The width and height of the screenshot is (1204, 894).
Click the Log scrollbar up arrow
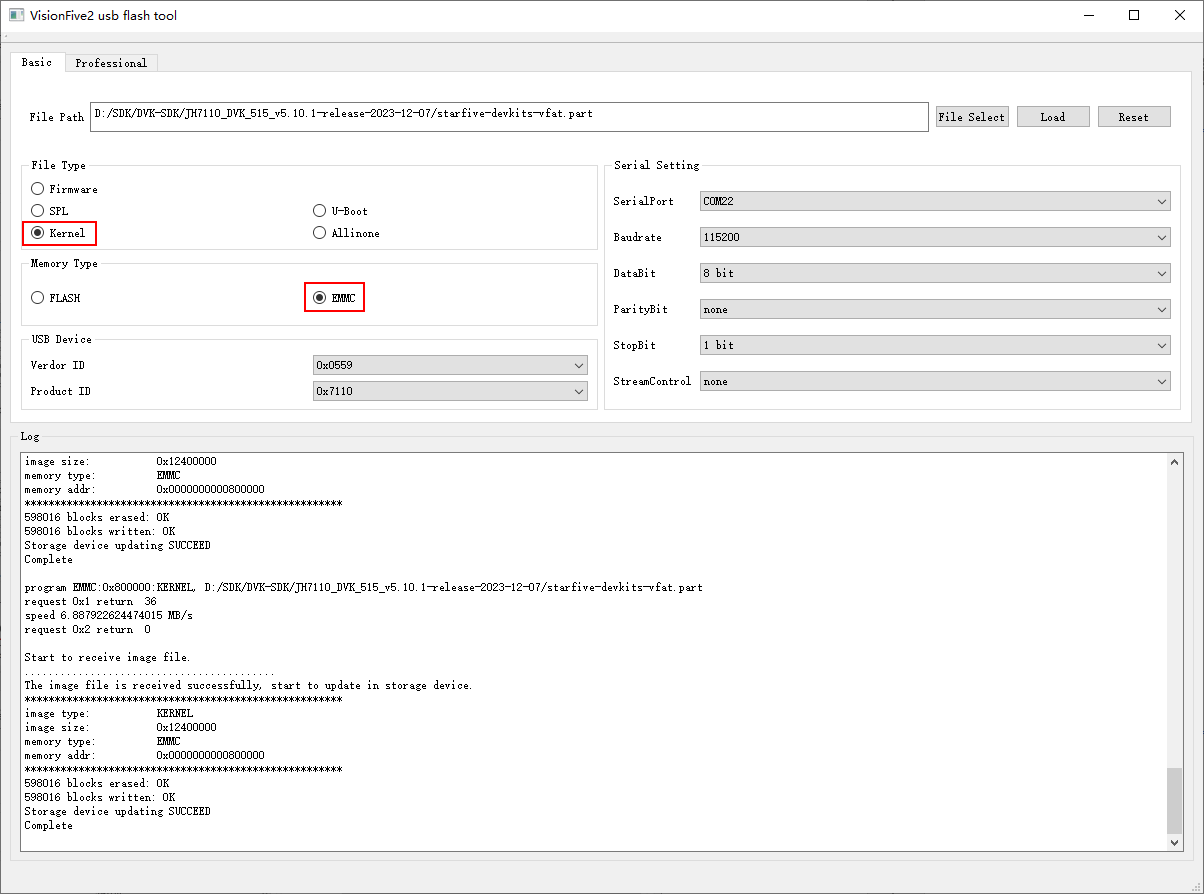tap(1175, 462)
